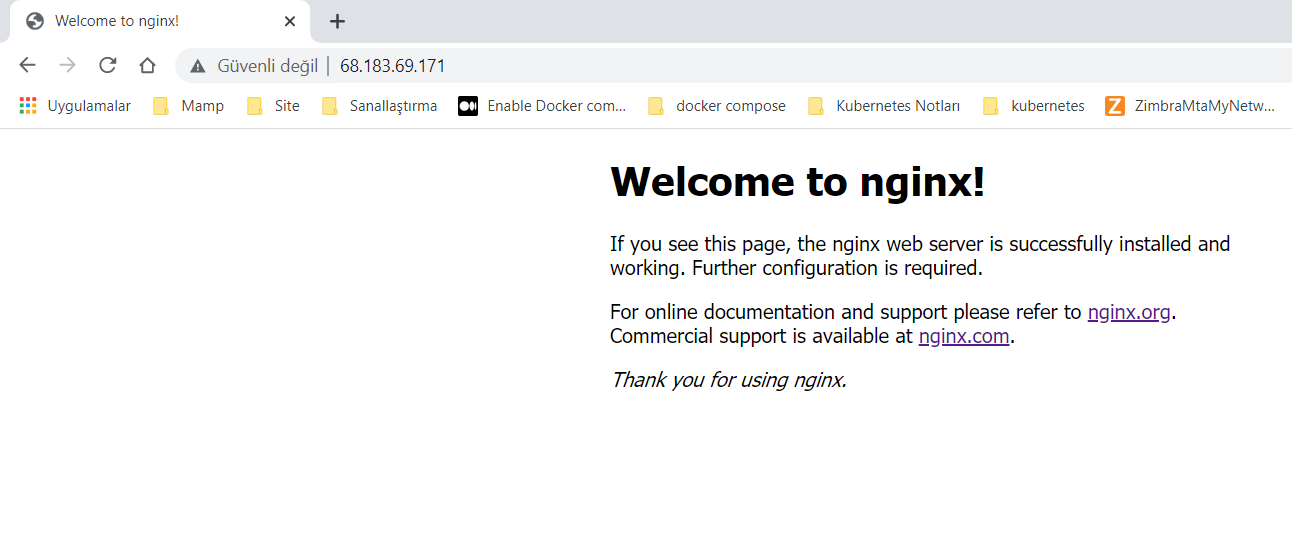This screenshot has height=547, width=1292.
Task: Select the 'Welcome to nginx!' tab
Action: point(160,21)
